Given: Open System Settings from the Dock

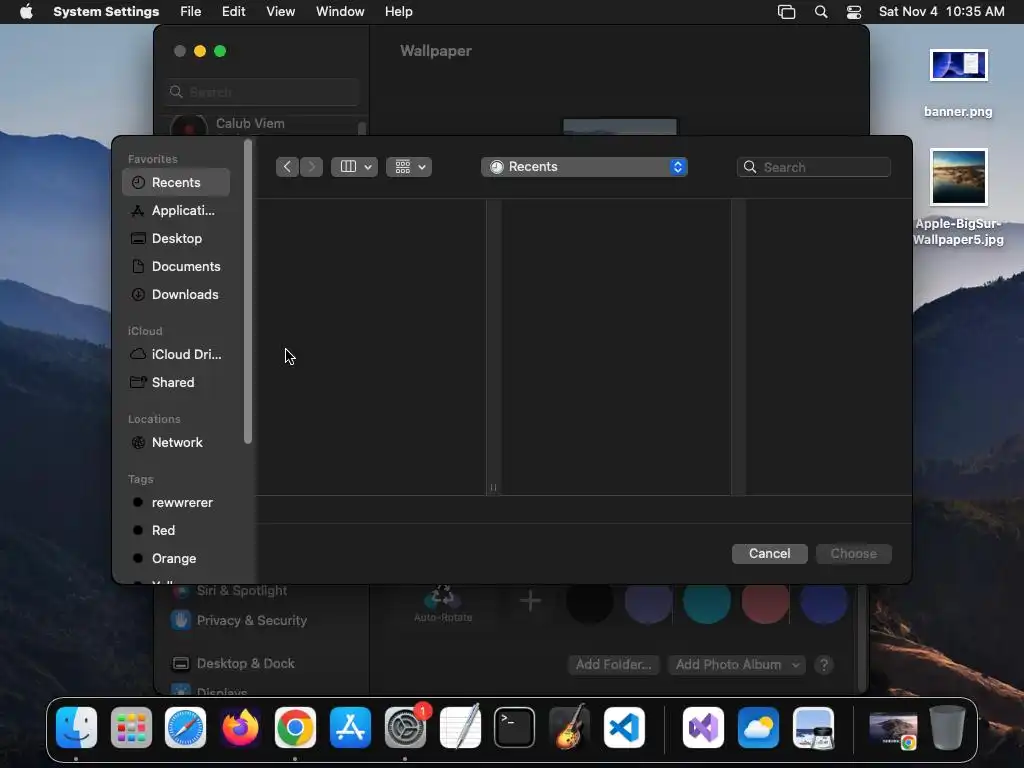Looking at the screenshot, I should [405, 728].
